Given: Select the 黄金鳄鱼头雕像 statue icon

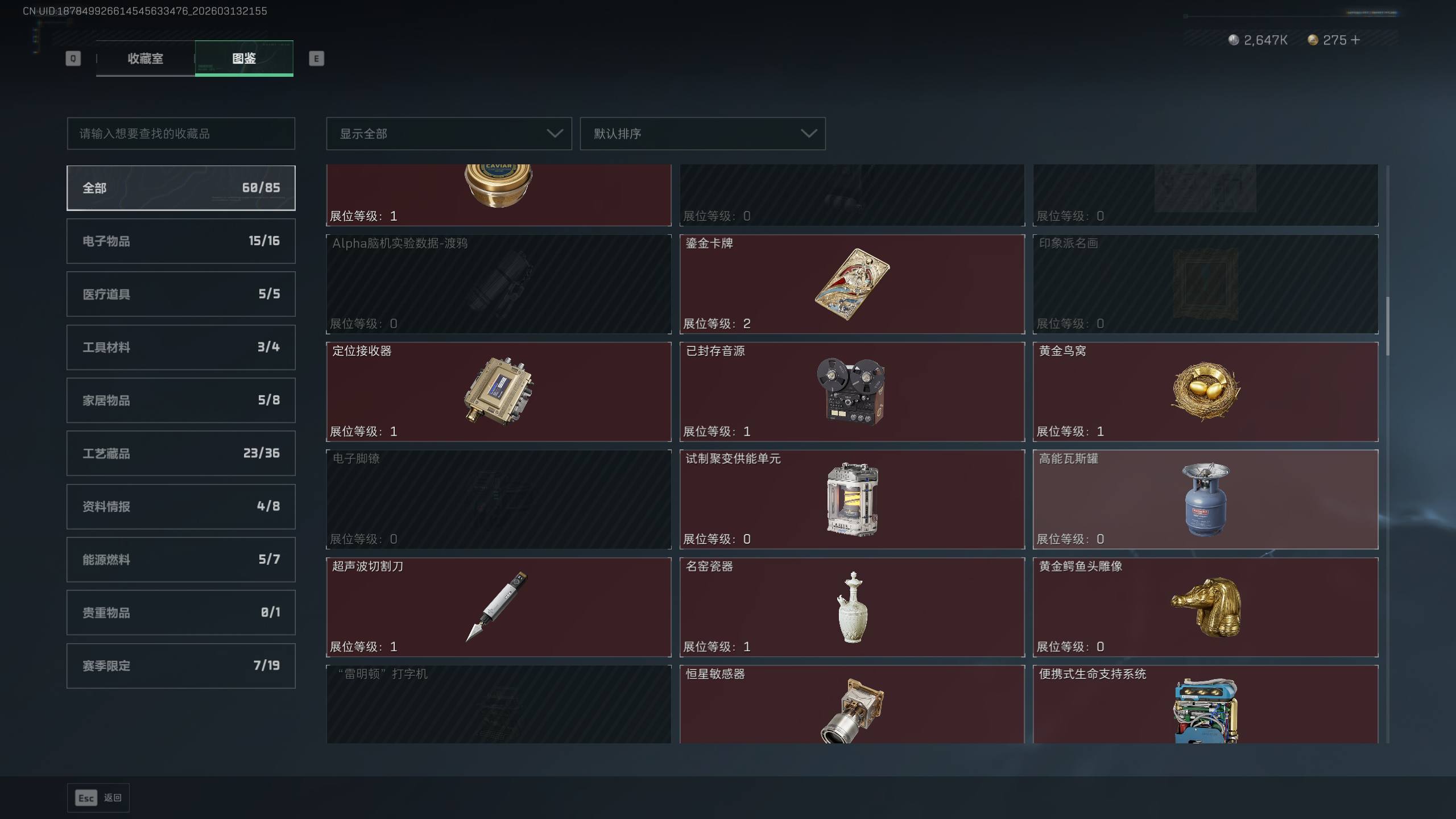Looking at the screenshot, I should pyautogui.click(x=1205, y=606).
